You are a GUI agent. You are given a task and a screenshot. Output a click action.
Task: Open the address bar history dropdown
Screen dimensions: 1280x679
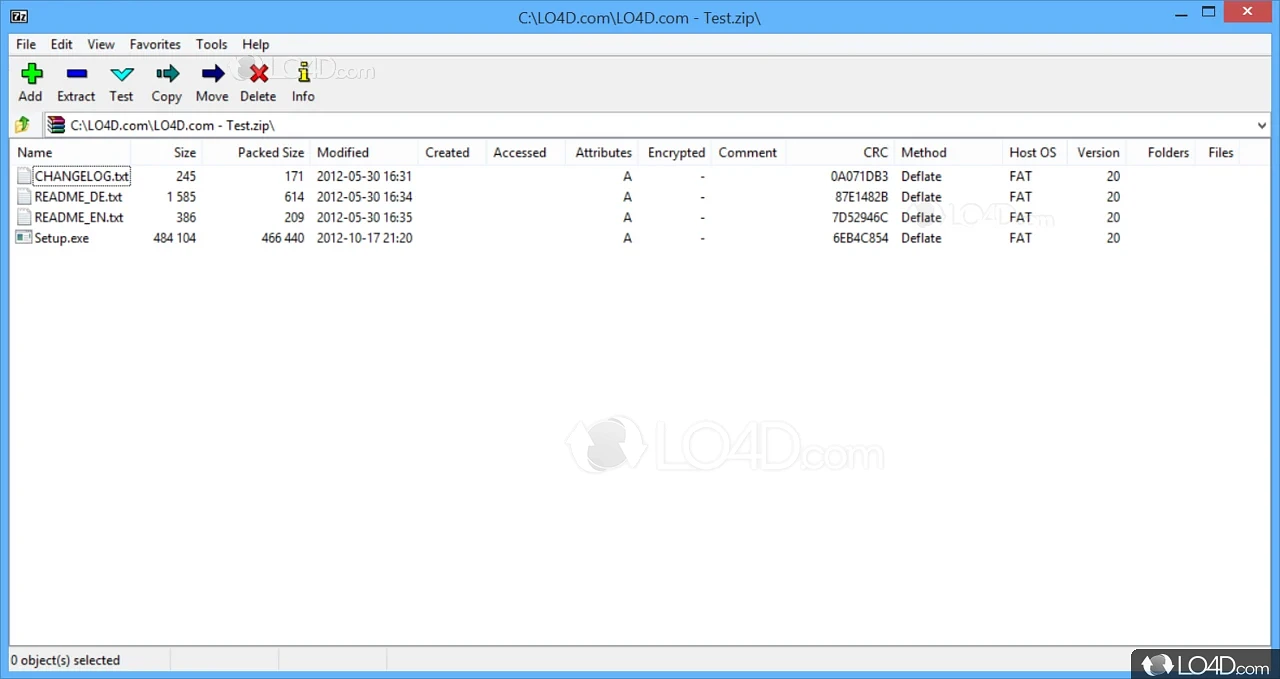pyautogui.click(x=1261, y=124)
